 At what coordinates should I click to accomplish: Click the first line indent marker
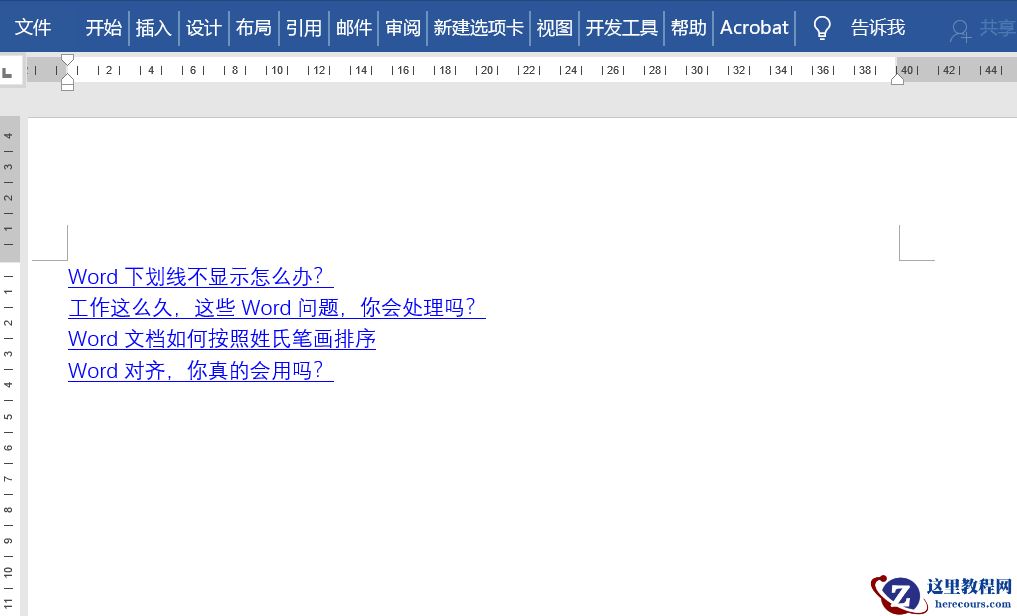(x=67, y=60)
